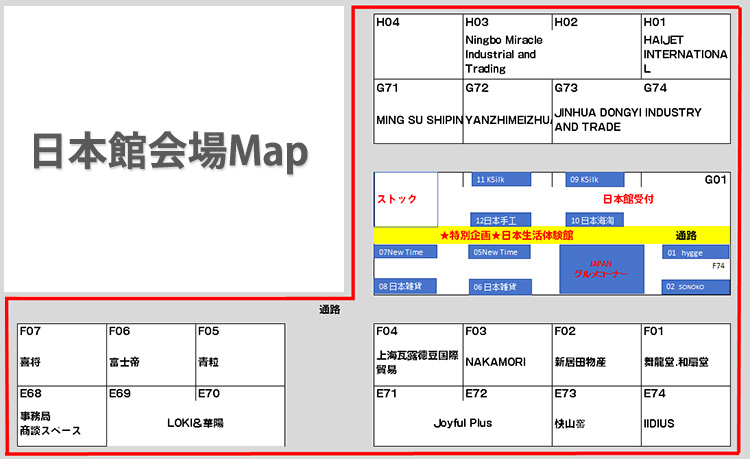Select YANZHIMEIZHU exhibitor name
The height and width of the screenshot is (459, 750).
click(509, 120)
